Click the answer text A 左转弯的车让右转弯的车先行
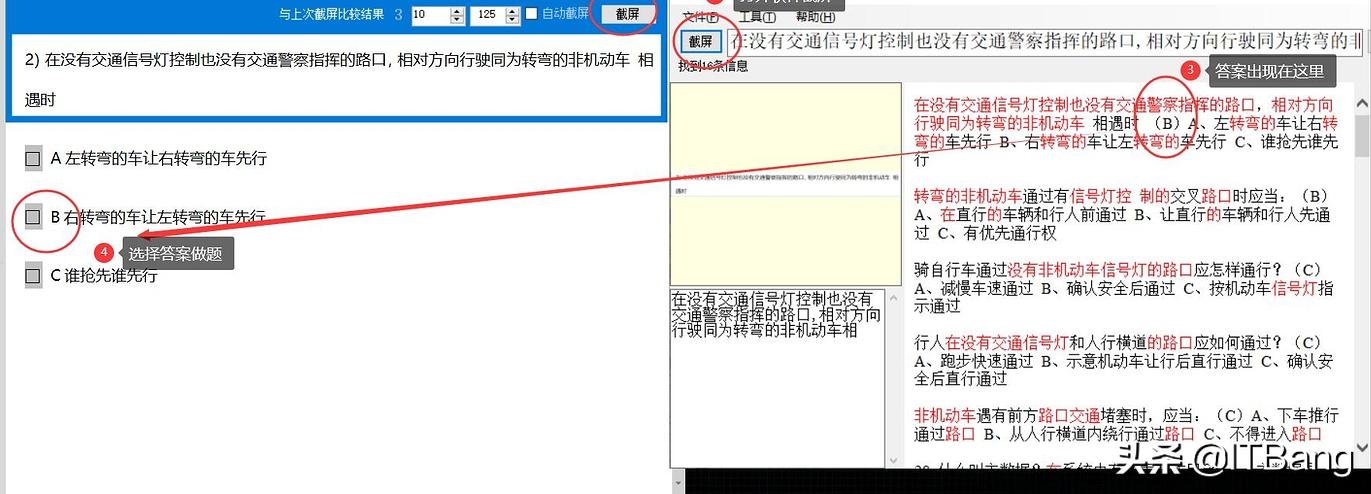The image size is (1371, 494). [x=159, y=158]
